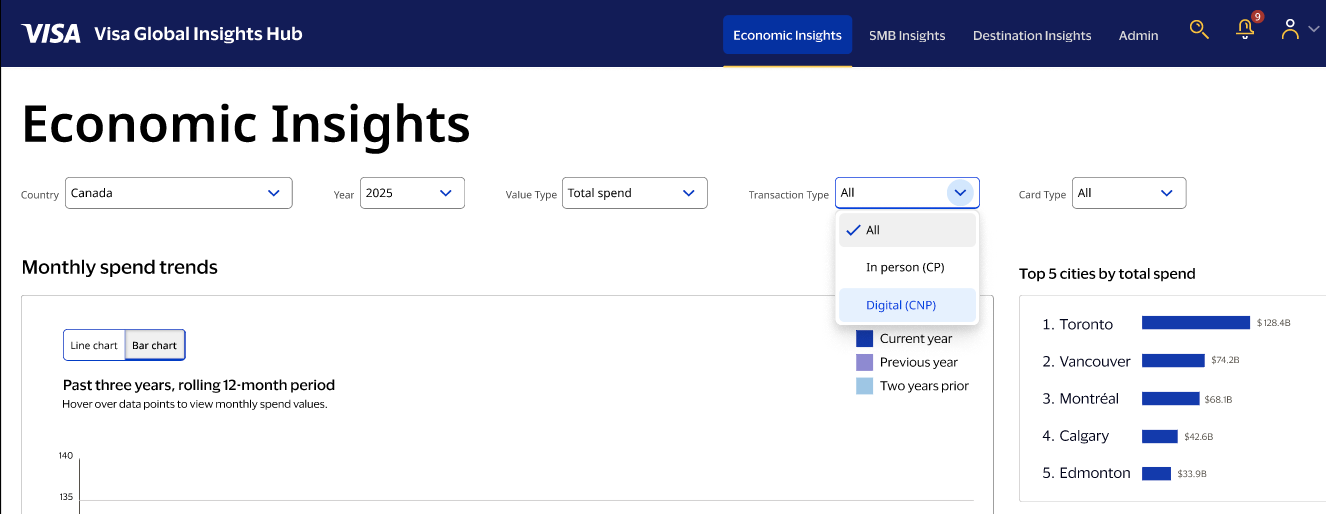Expand the user account menu chevron
Viewport: 1326px width, 514px height.
(x=1314, y=30)
